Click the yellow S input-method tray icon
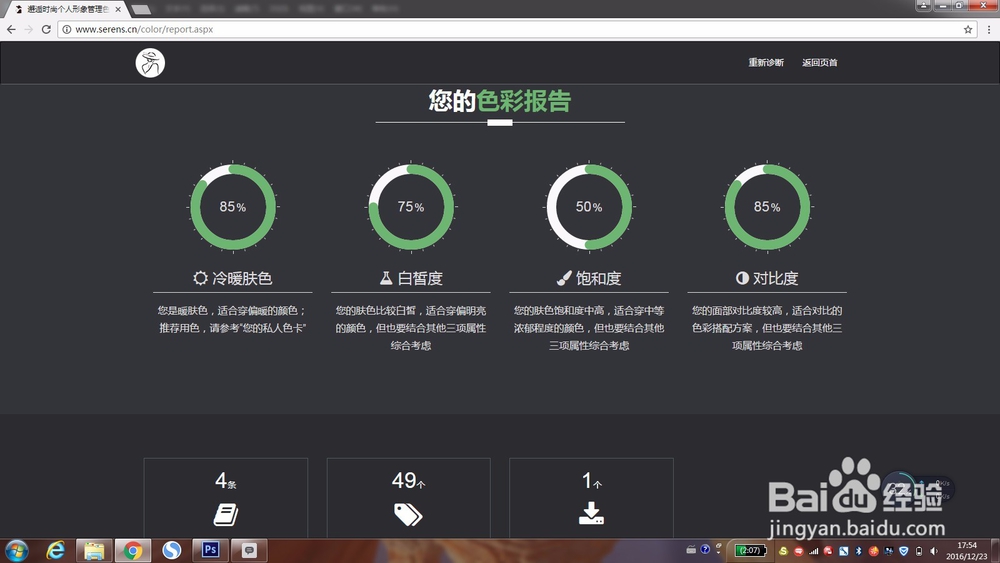The width and height of the screenshot is (1000, 563). pos(783,551)
